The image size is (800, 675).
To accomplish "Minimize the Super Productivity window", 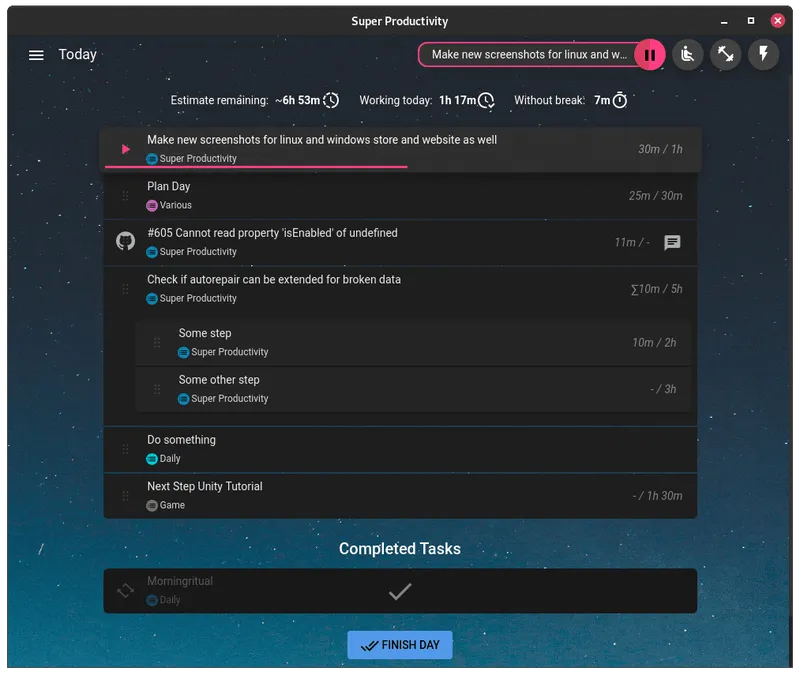I will (724, 21).
